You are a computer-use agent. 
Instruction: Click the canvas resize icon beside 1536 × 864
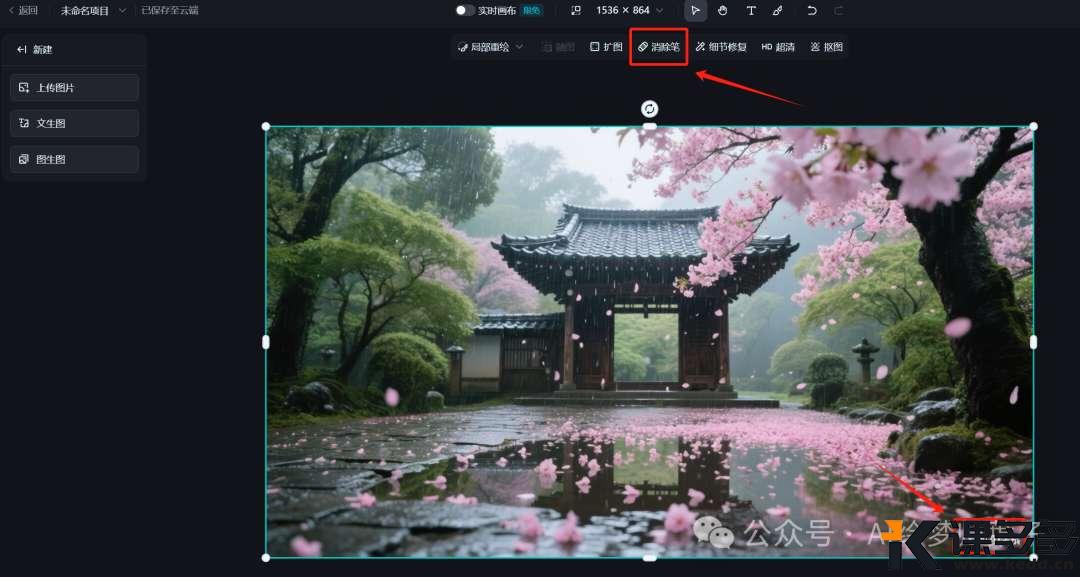coord(575,11)
